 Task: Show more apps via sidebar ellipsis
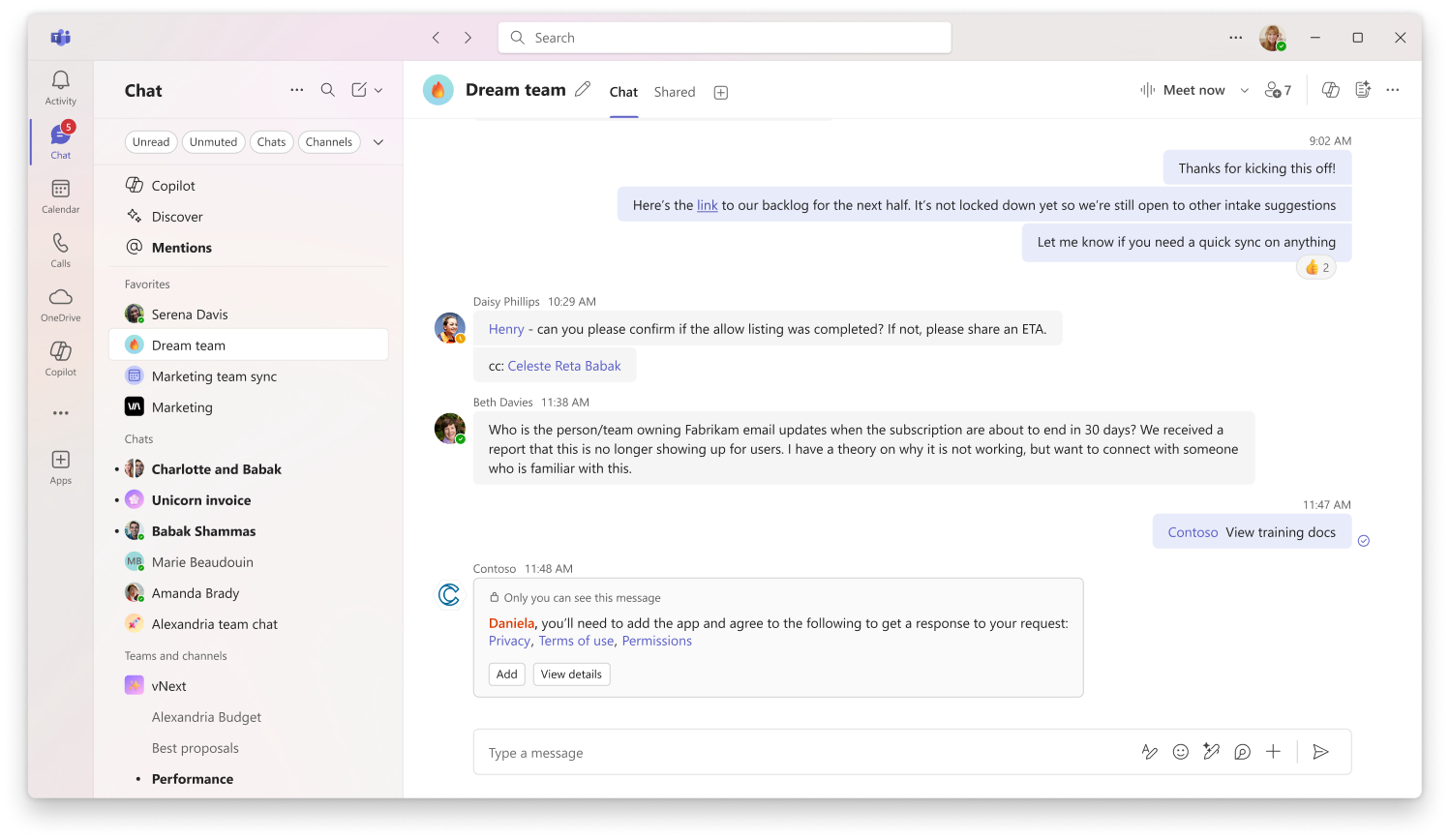pyautogui.click(x=61, y=413)
